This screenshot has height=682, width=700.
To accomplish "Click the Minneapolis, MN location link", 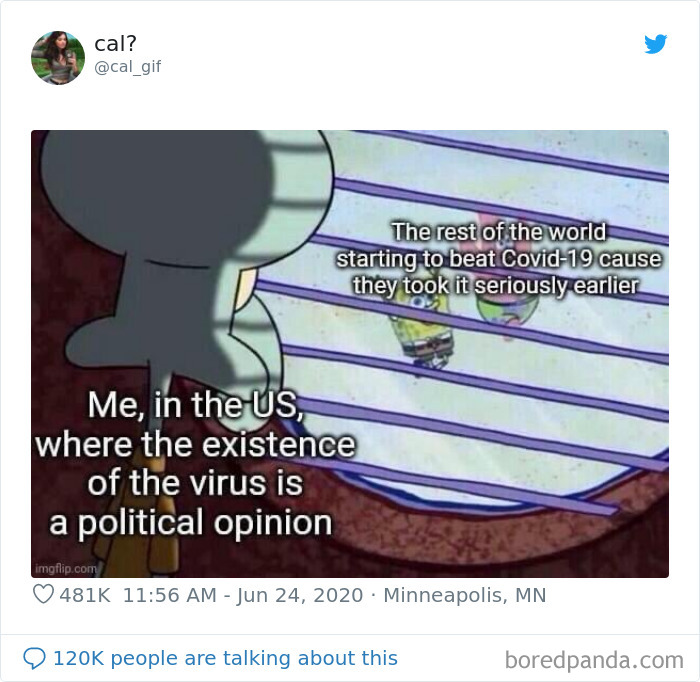I will [465, 595].
